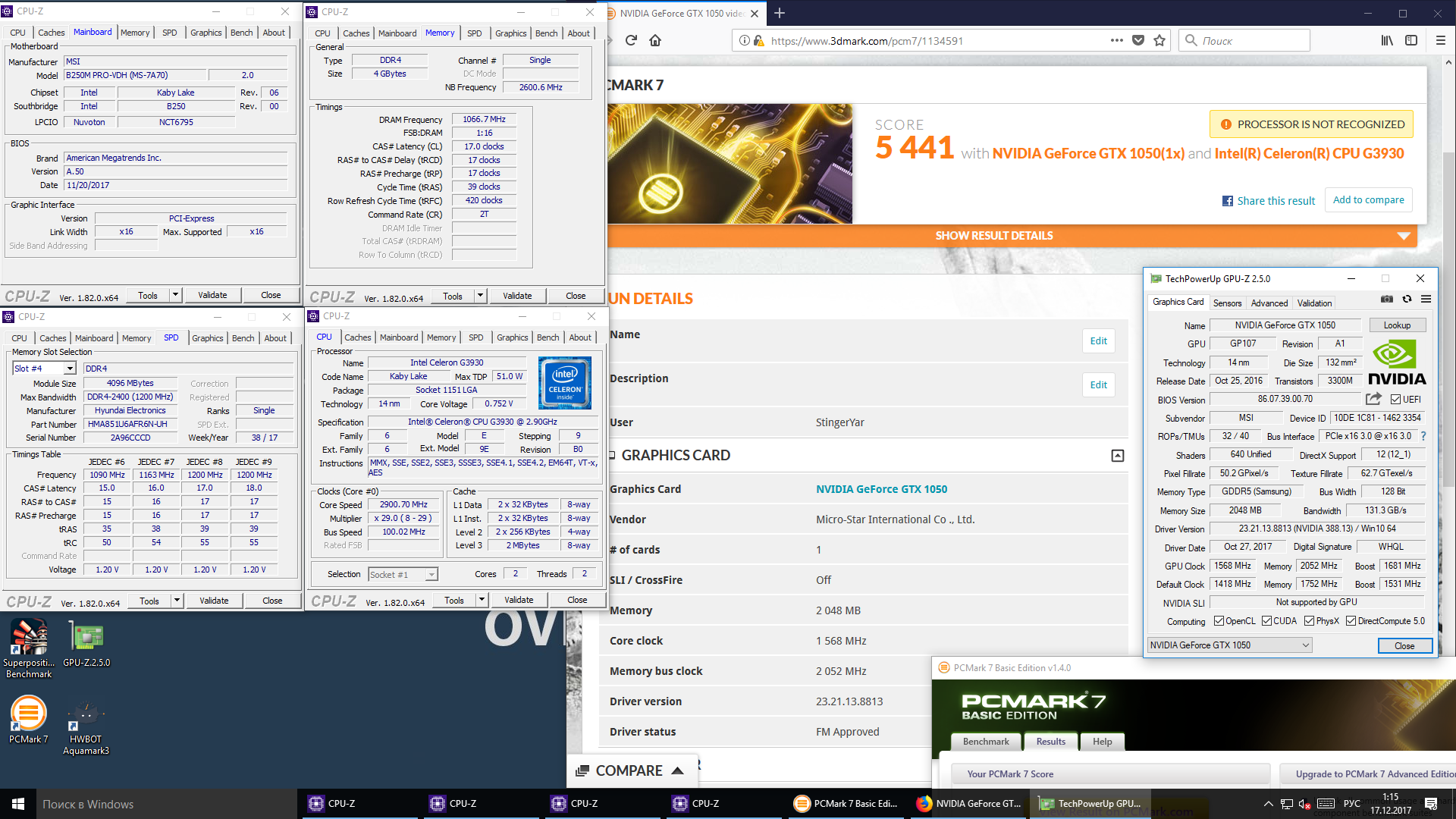
Task: Click the РУС language indicator in taskbar
Action: click(1351, 804)
